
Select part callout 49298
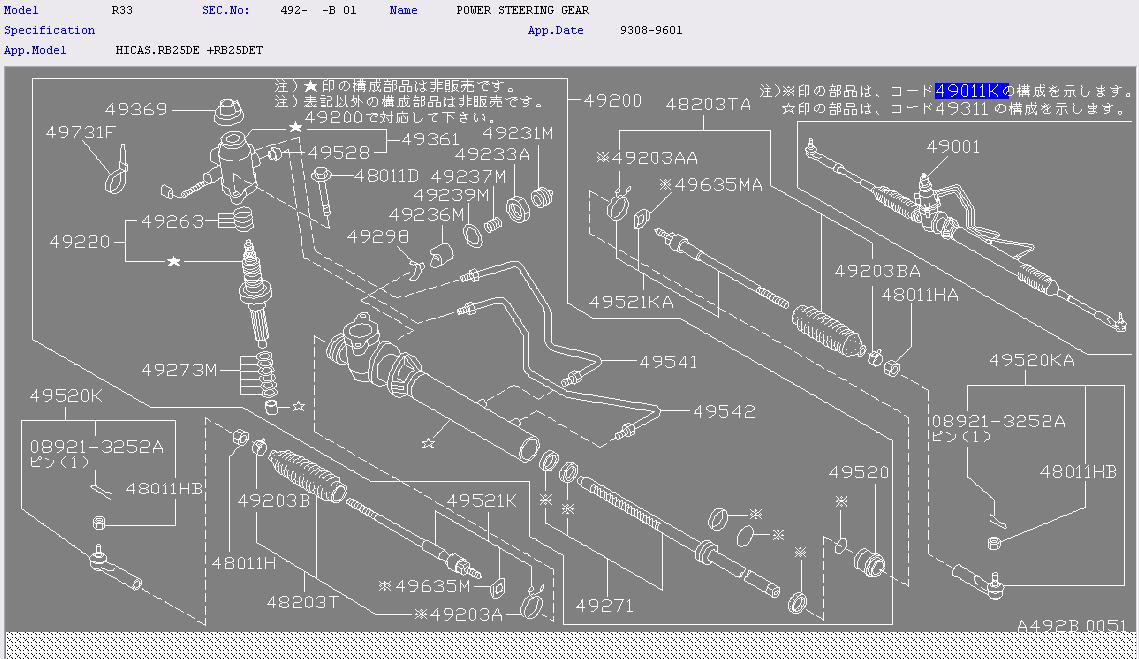click(x=378, y=237)
